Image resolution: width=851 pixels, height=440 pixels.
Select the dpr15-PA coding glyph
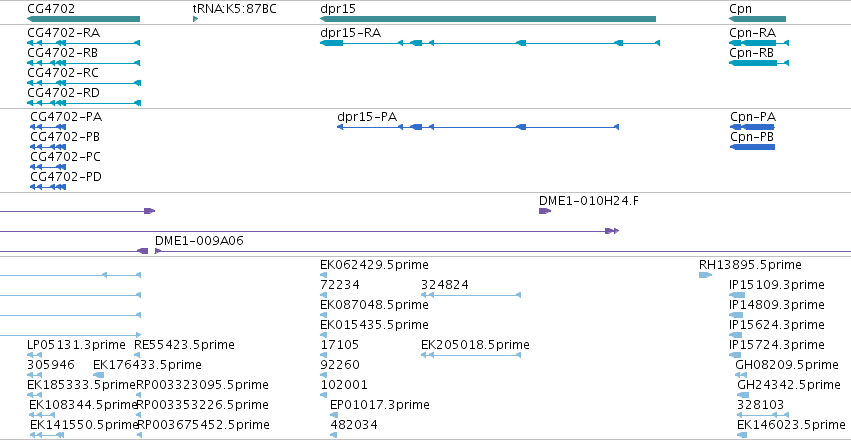(x=478, y=127)
